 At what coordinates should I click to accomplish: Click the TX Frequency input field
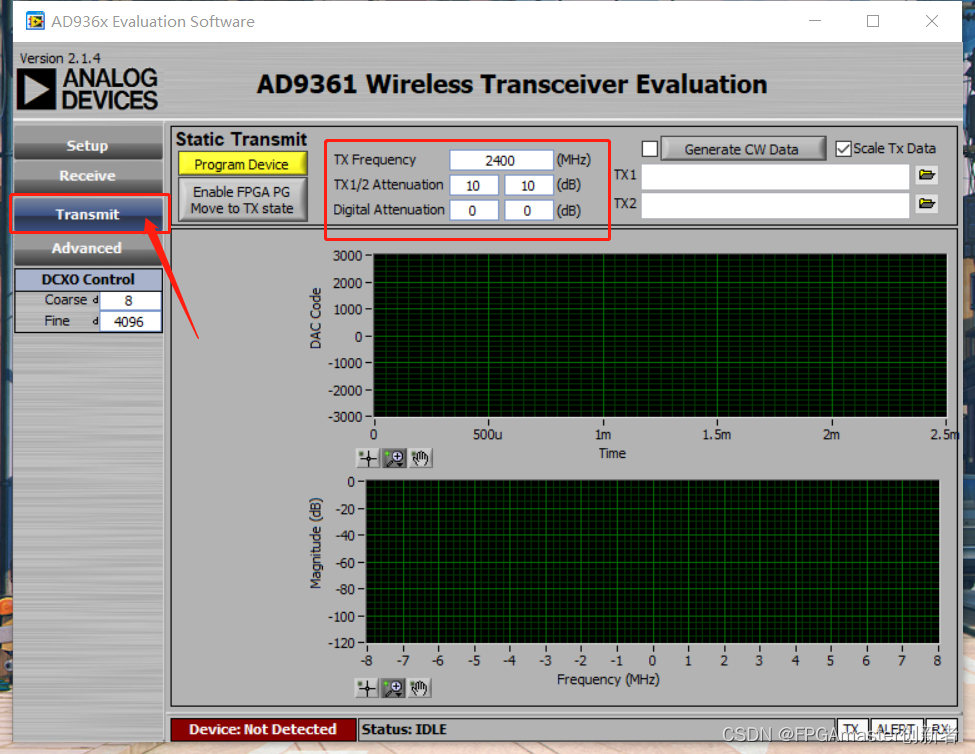point(501,160)
